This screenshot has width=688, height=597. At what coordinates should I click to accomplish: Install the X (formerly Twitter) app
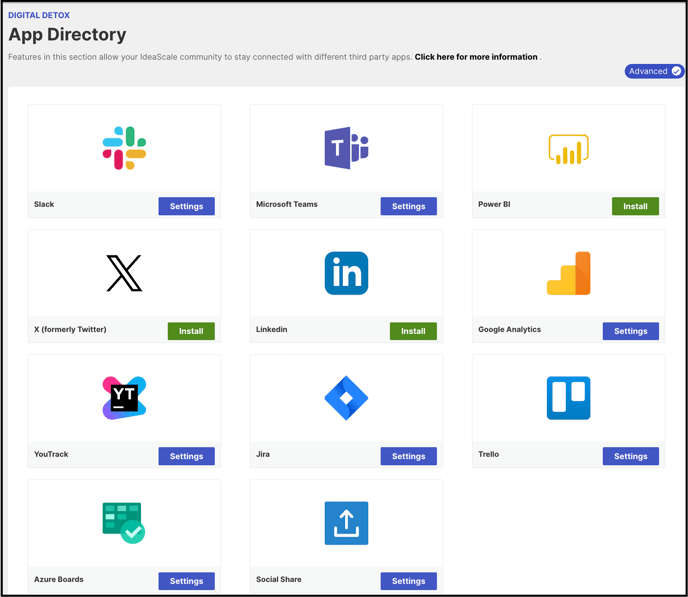[x=191, y=331]
